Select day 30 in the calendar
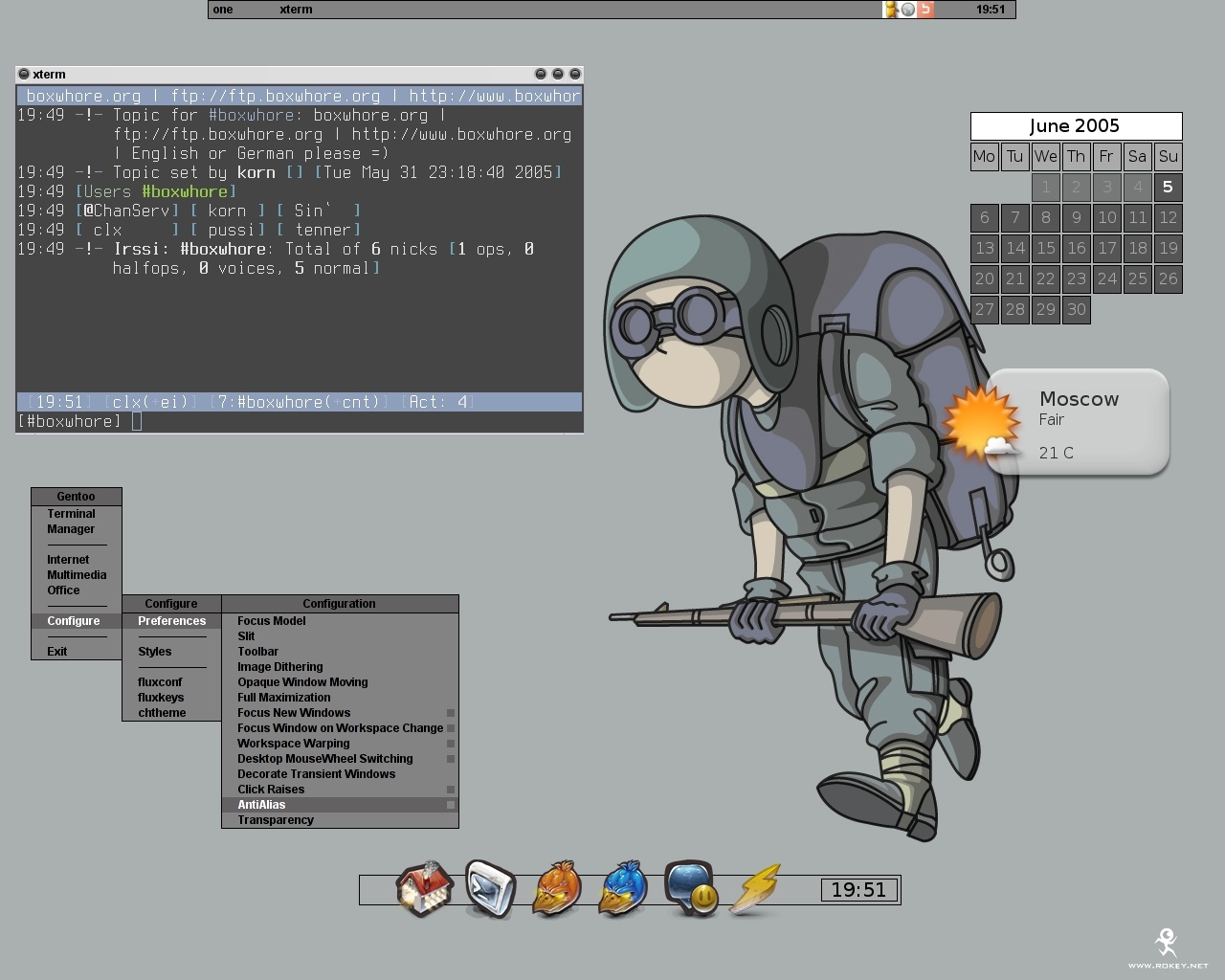This screenshot has width=1225, height=980. point(1076,310)
